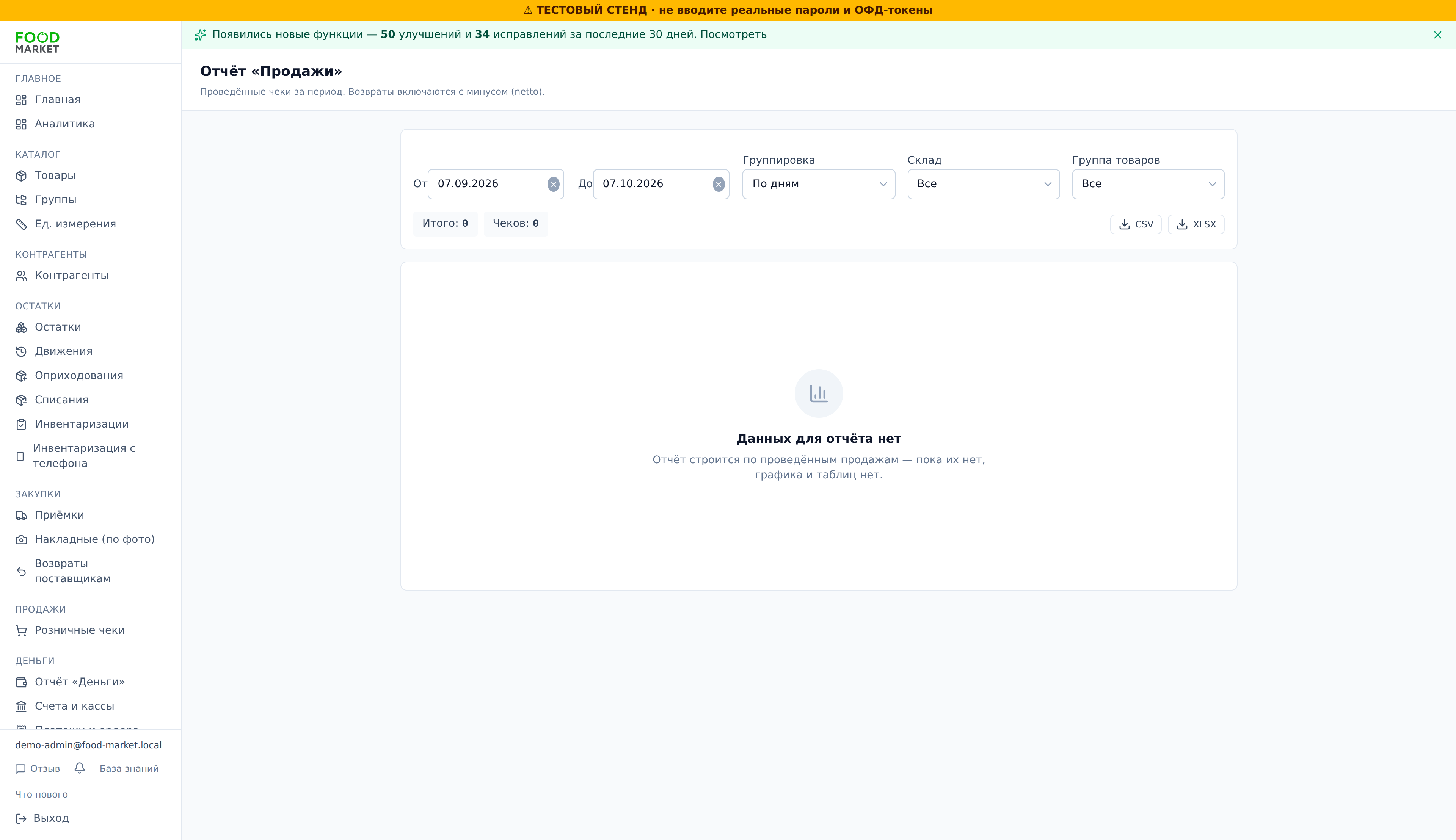Click the notifications bell icon
This screenshot has height=840, width=1456.
coord(80,768)
